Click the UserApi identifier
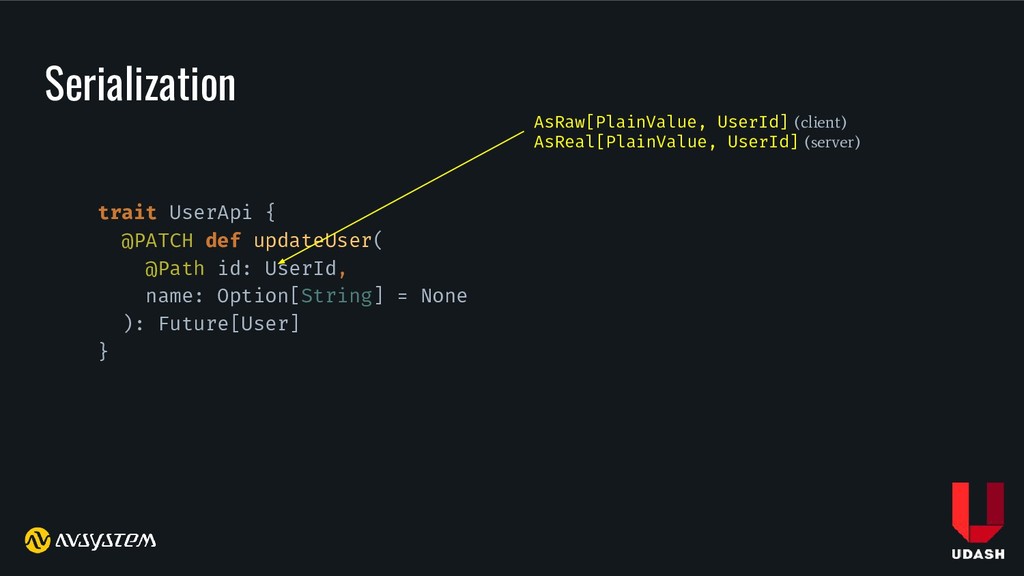Image resolution: width=1024 pixels, height=576 pixels. pyautogui.click(x=210, y=212)
